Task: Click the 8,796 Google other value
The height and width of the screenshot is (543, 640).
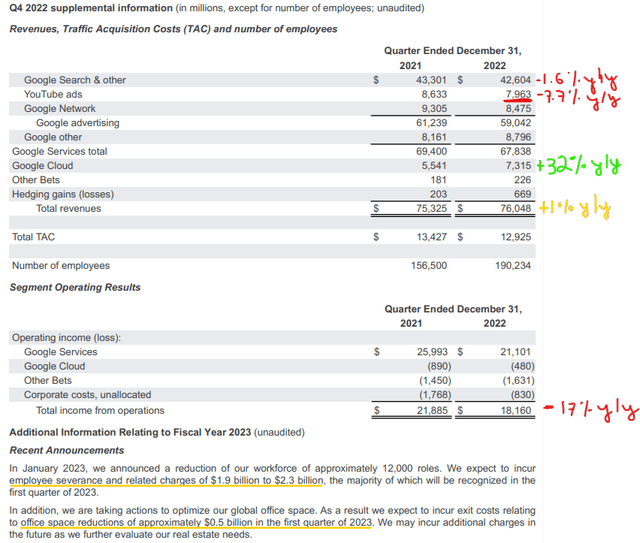Action: (518, 137)
